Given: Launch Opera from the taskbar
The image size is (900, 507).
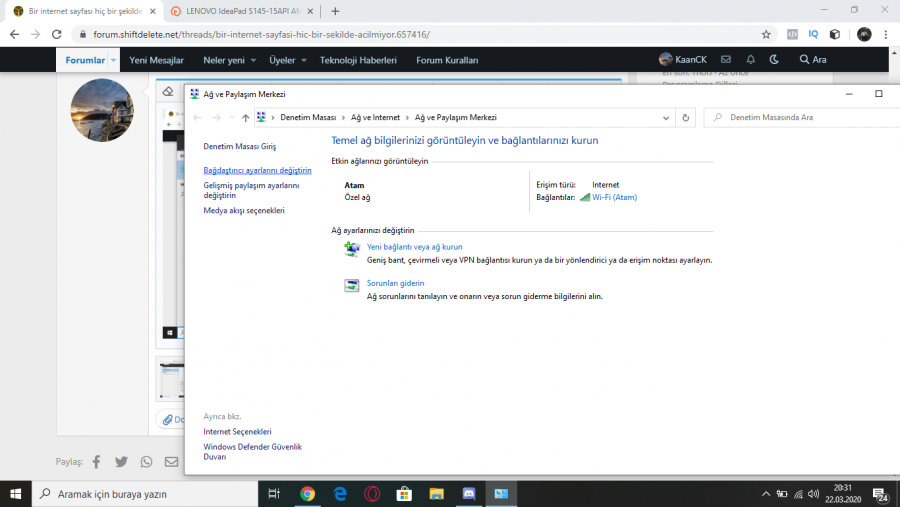Looking at the screenshot, I should [371, 494].
